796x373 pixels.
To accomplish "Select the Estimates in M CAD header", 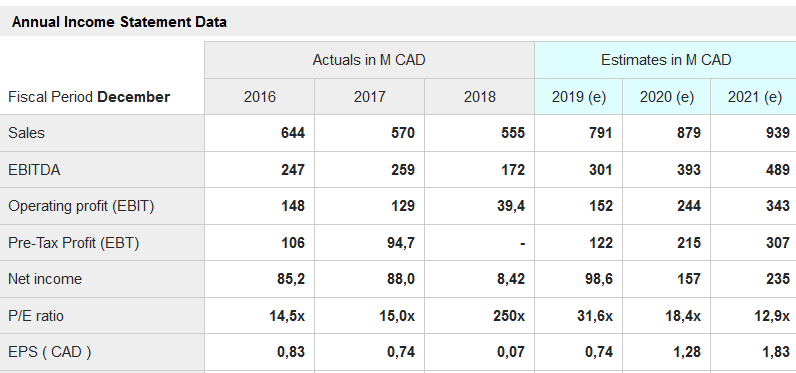I will (x=666, y=60).
